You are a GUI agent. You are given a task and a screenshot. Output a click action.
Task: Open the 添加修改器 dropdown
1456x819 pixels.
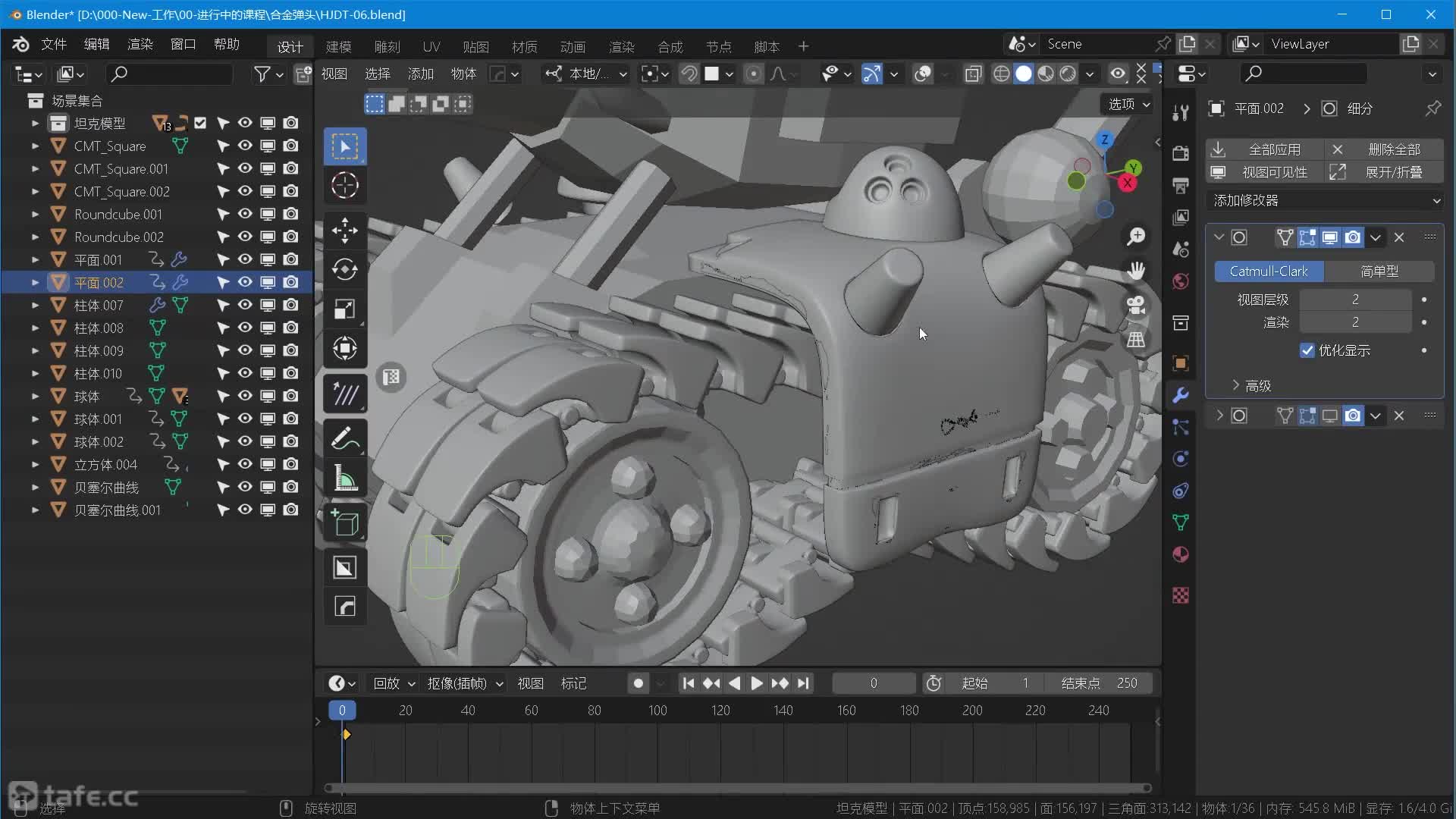point(1326,200)
